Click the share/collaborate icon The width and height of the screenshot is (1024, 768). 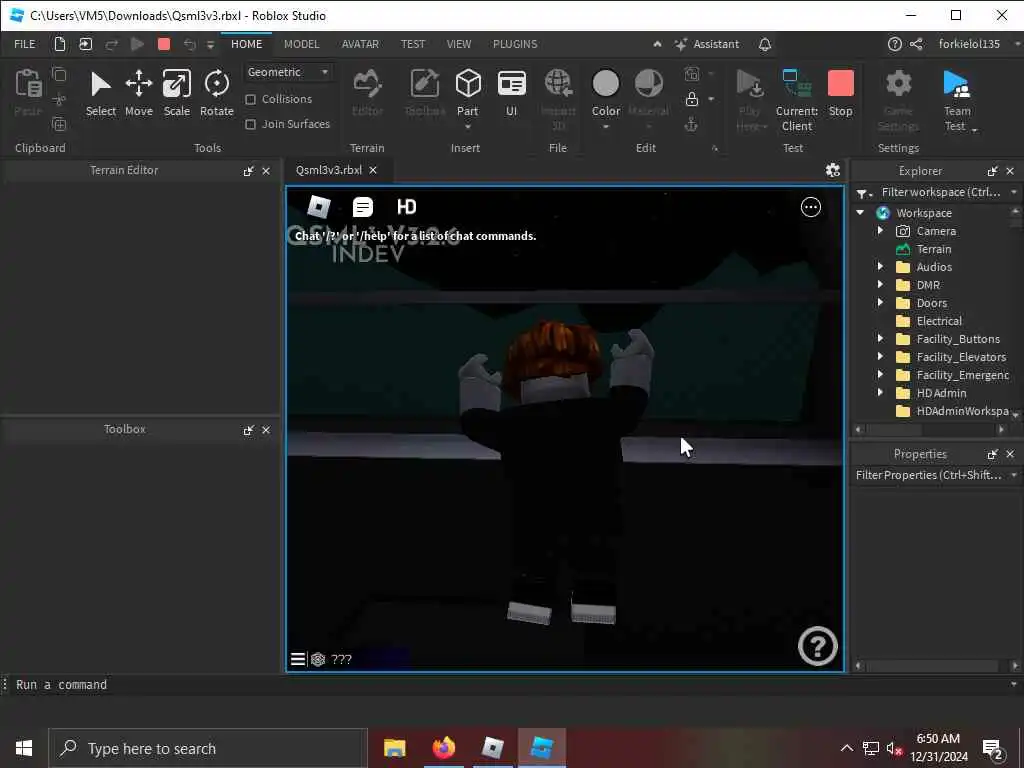click(x=916, y=44)
